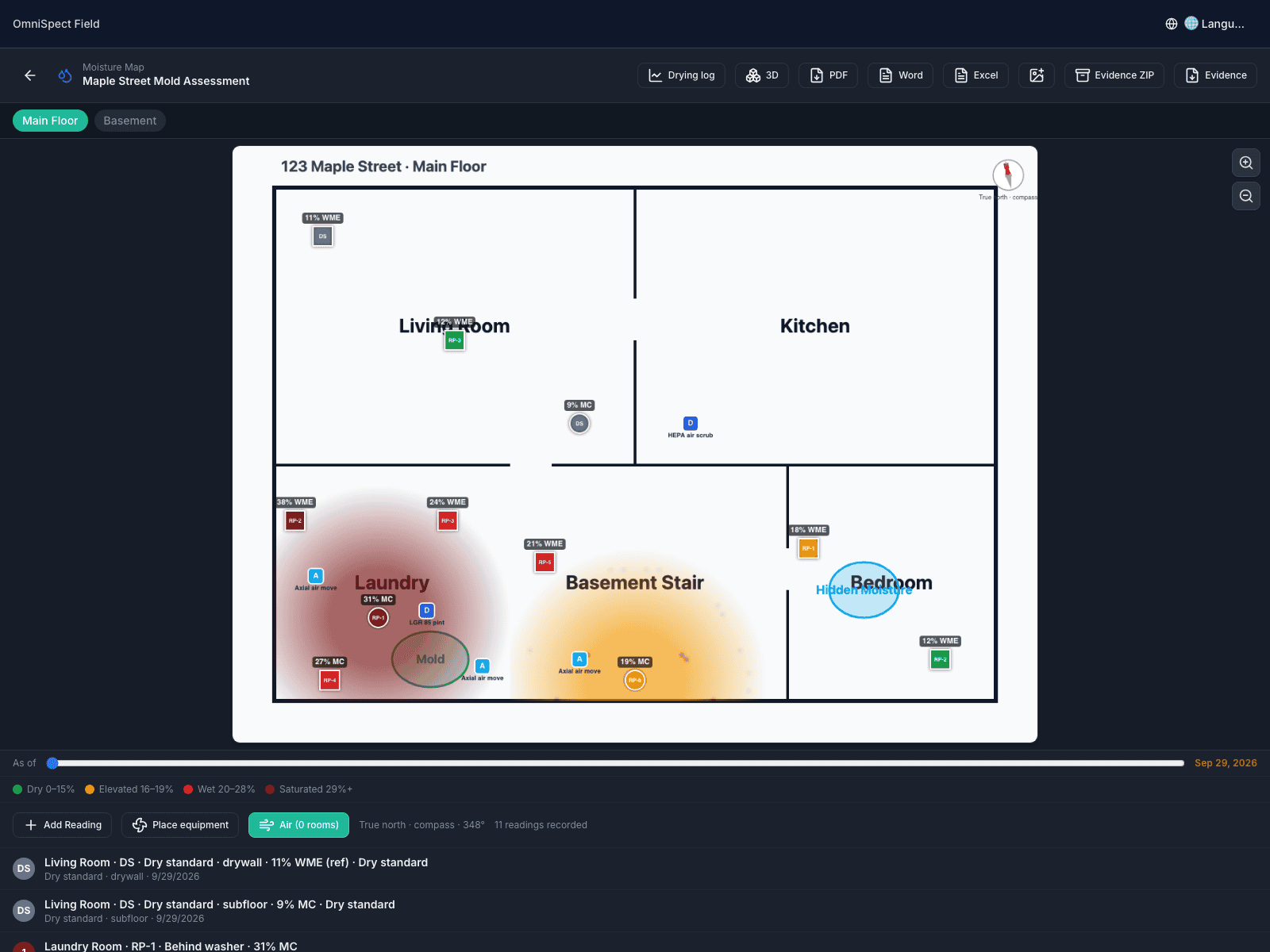The width and height of the screenshot is (1270, 952).
Task: Click the Evidence export button
Action: [1215, 75]
